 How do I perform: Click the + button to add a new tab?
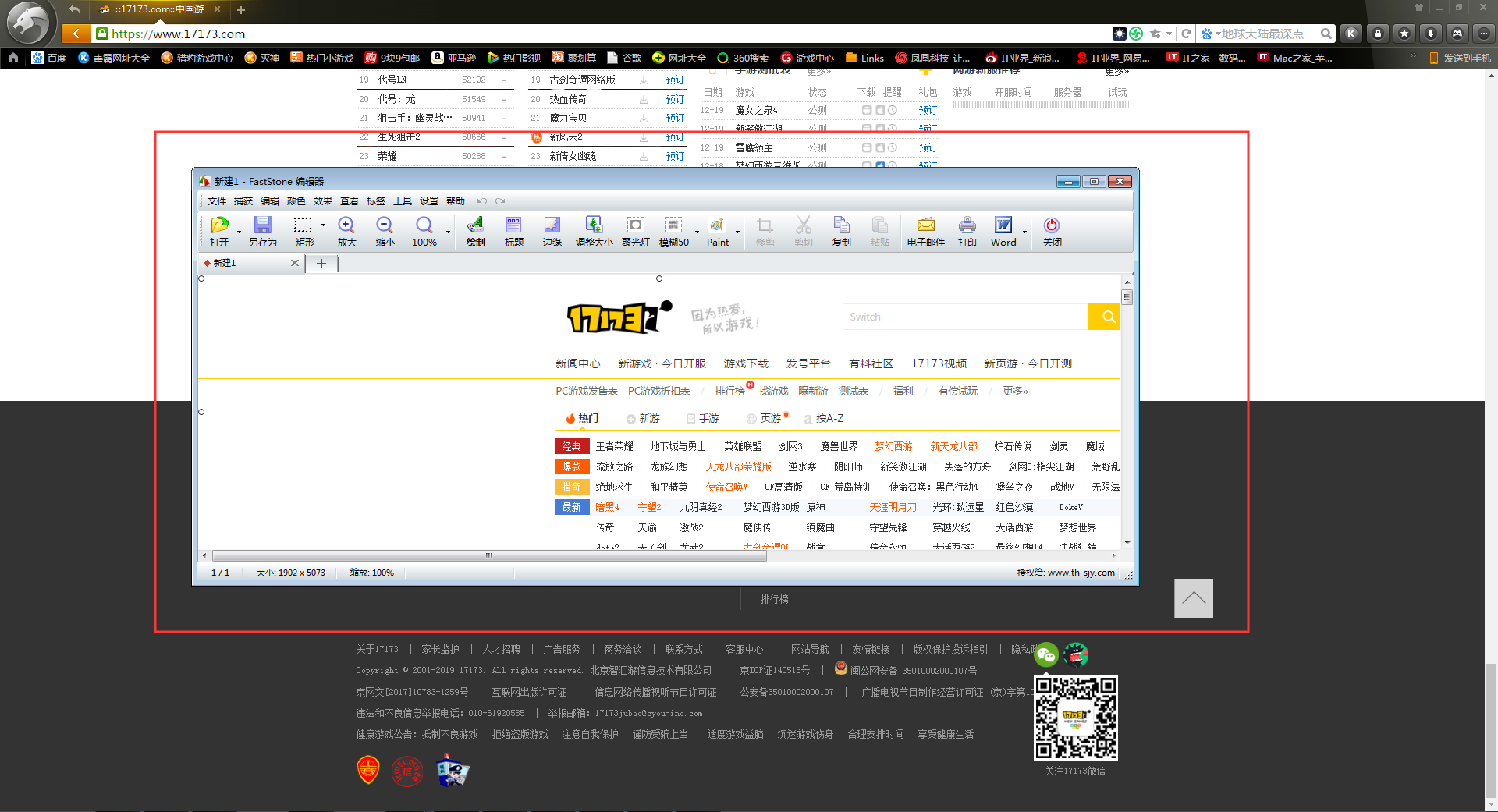(x=321, y=264)
